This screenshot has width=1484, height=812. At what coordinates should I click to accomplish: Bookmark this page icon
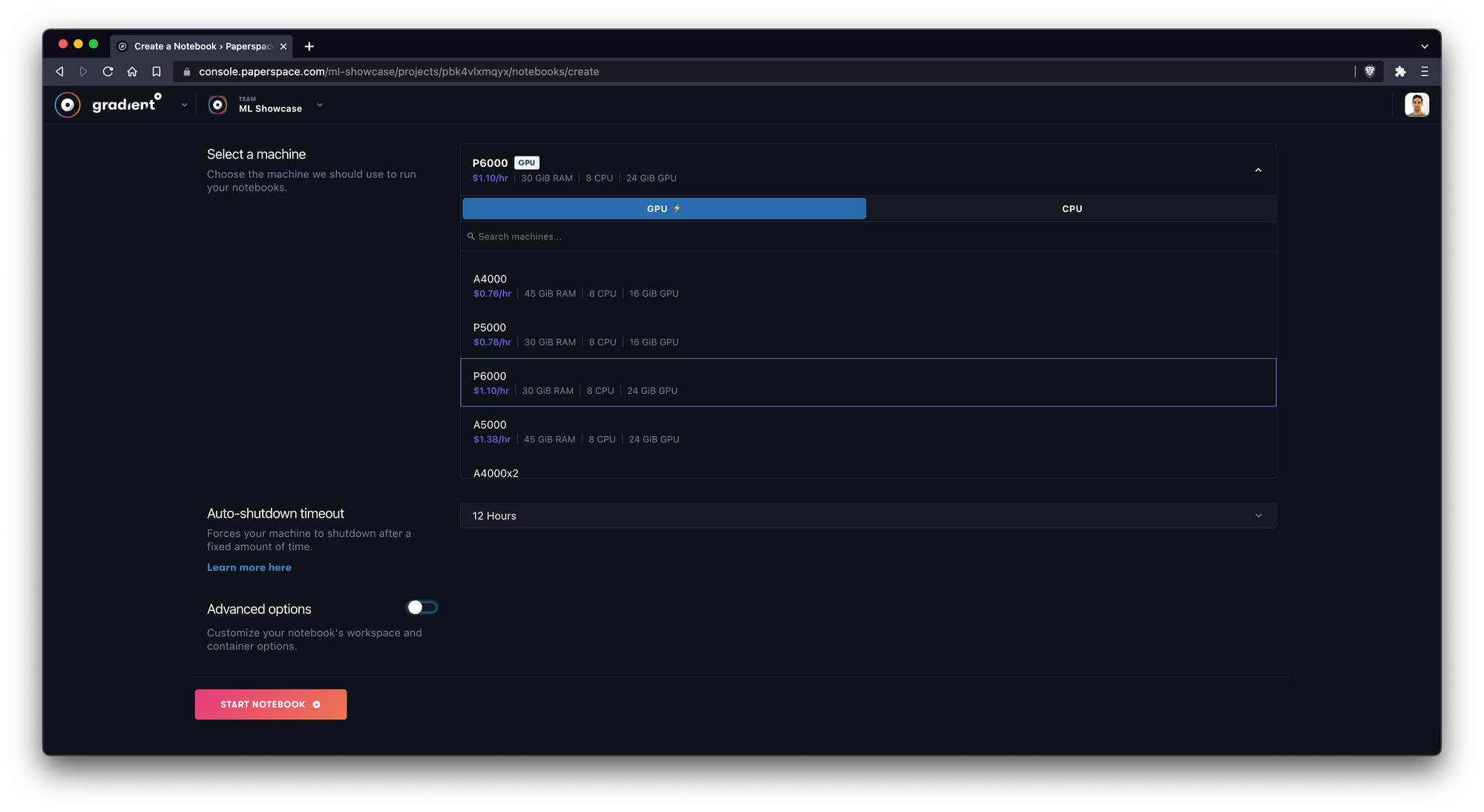[157, 72]
